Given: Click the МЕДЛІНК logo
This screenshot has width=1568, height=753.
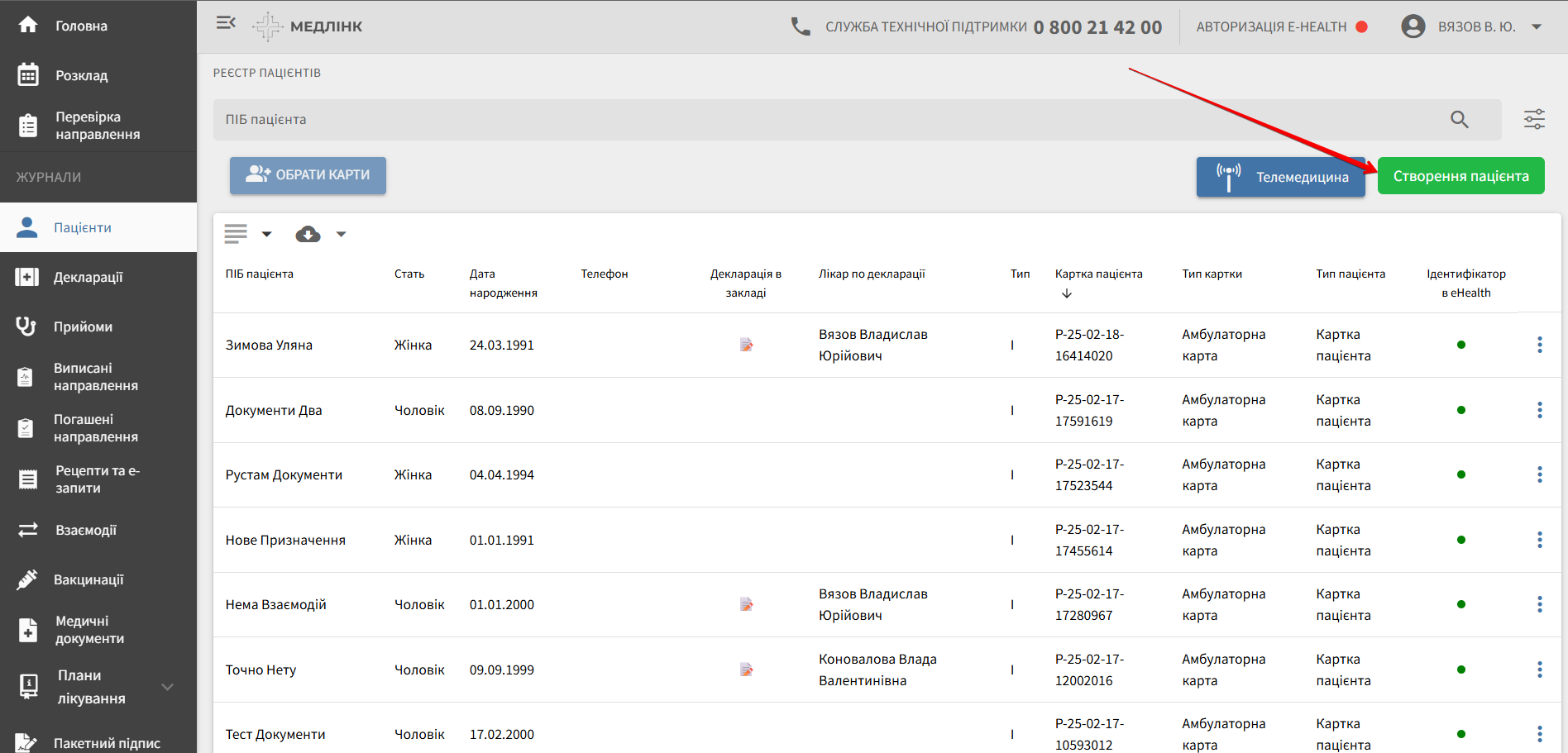Looking at the screenshot, I should (x=308, y=26).
